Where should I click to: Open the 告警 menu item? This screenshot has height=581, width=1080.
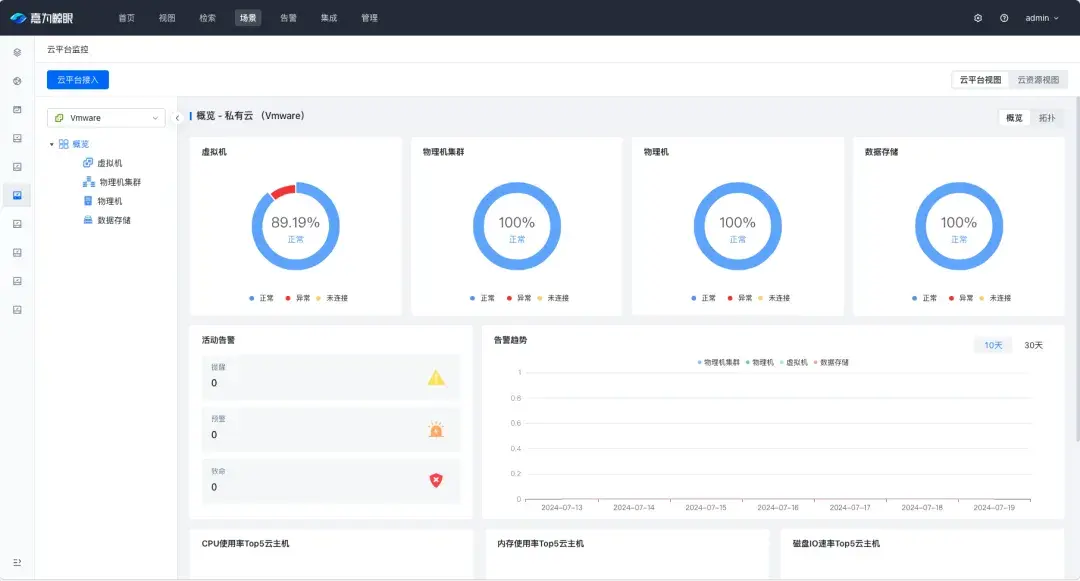click(x=289, y=18)
